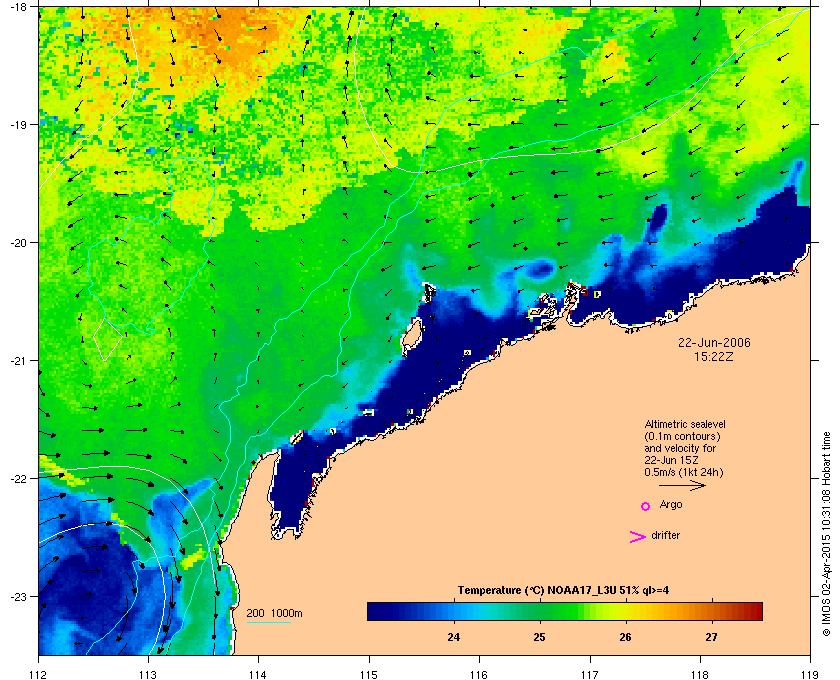Click the magenta Argo circle legend symbol

646,506
